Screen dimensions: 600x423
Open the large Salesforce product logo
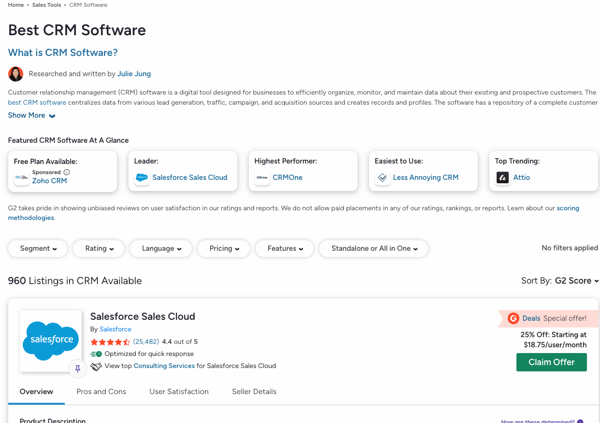(51, 341)
